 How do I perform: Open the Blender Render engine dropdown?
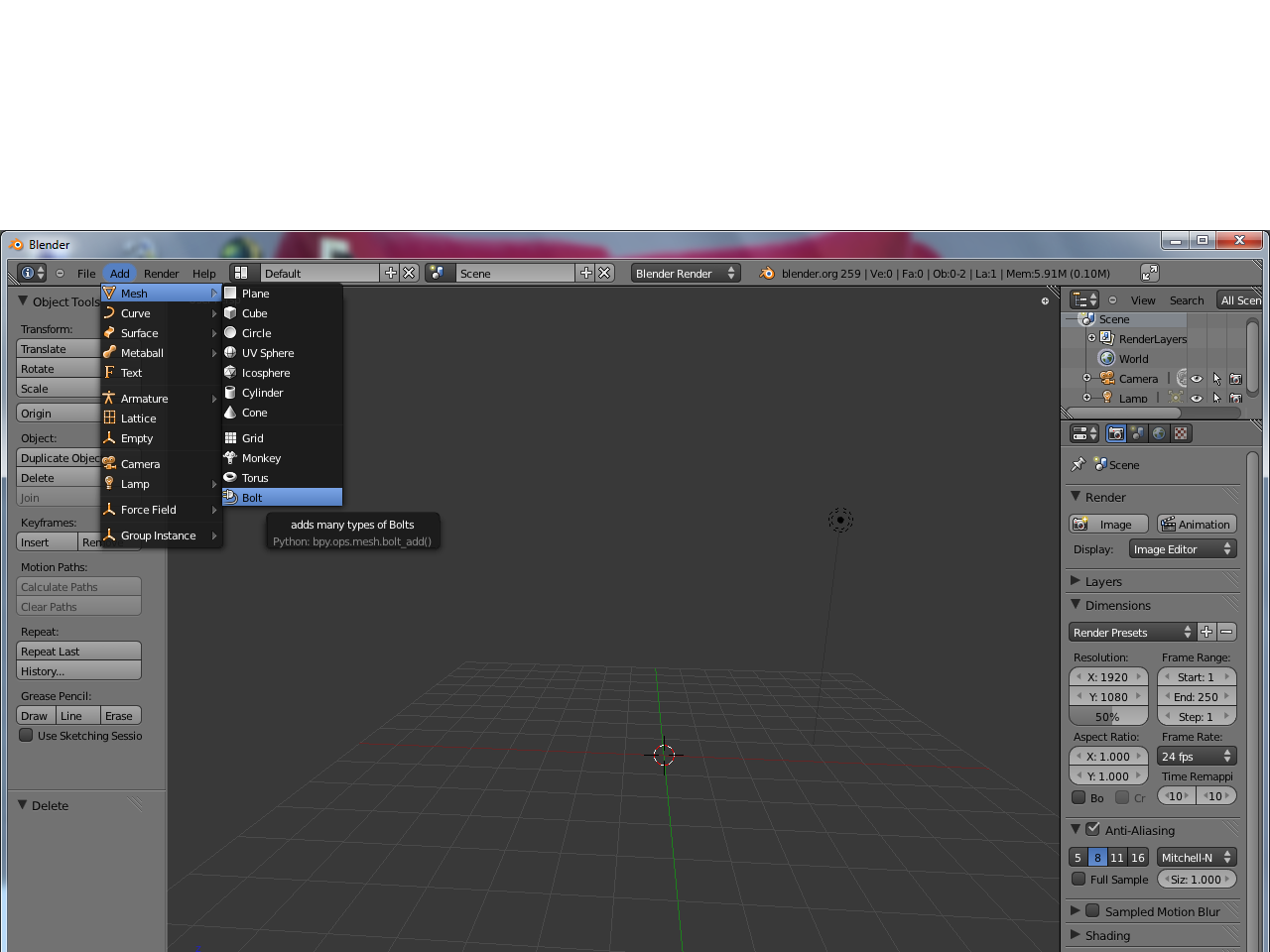pyautogui.click(x=686, y=273)
